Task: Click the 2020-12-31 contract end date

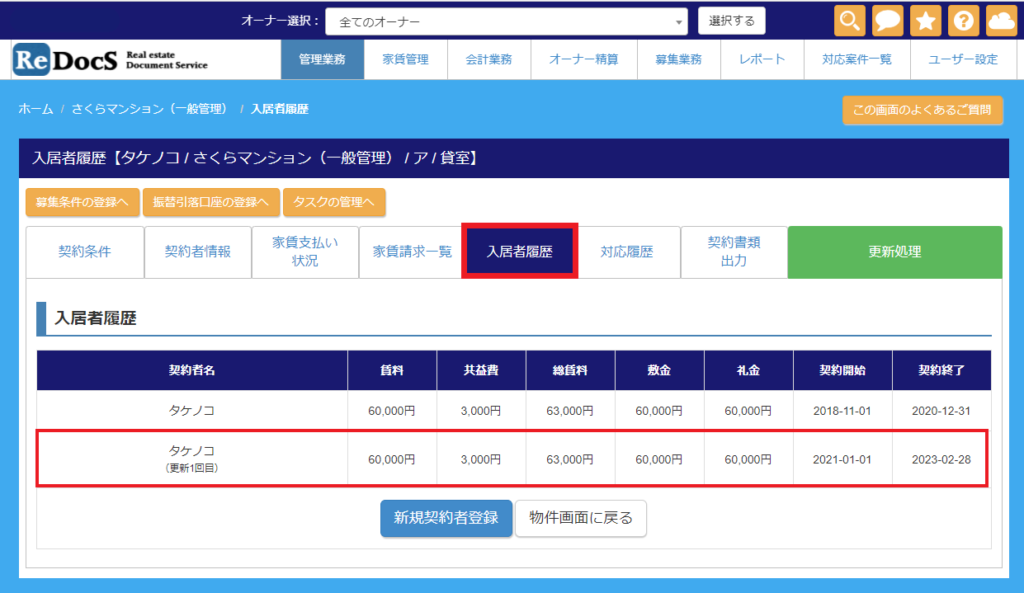Action: coord(941,411)
